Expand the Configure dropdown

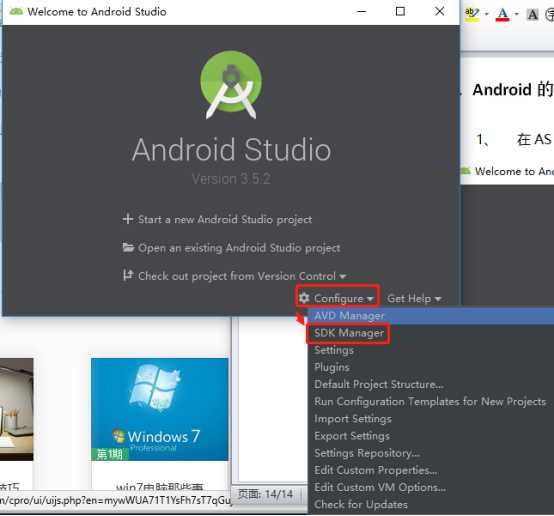pos(337,298)
